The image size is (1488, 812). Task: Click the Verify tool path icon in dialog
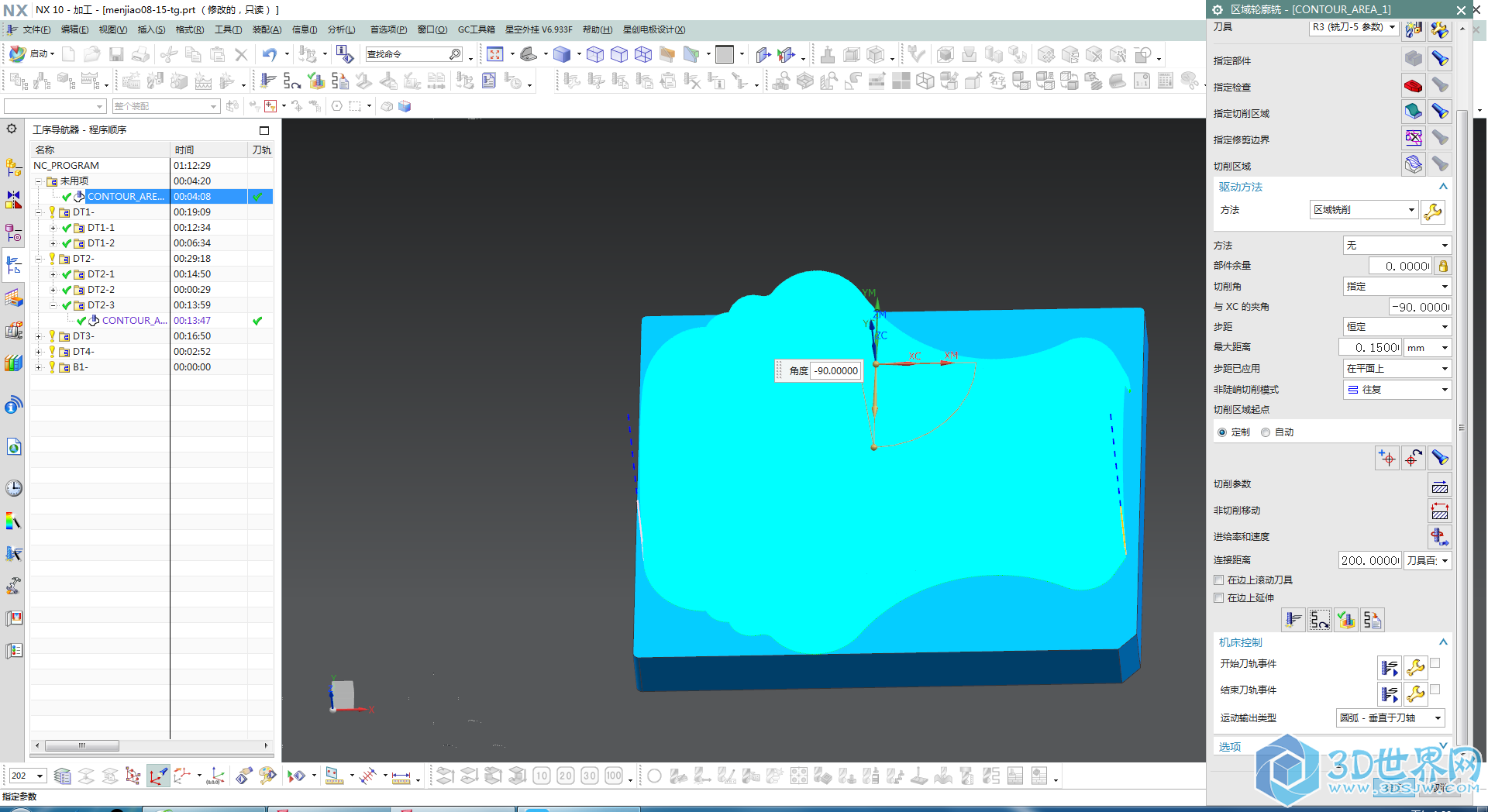pyautogui.click(x=1346, y=620)
